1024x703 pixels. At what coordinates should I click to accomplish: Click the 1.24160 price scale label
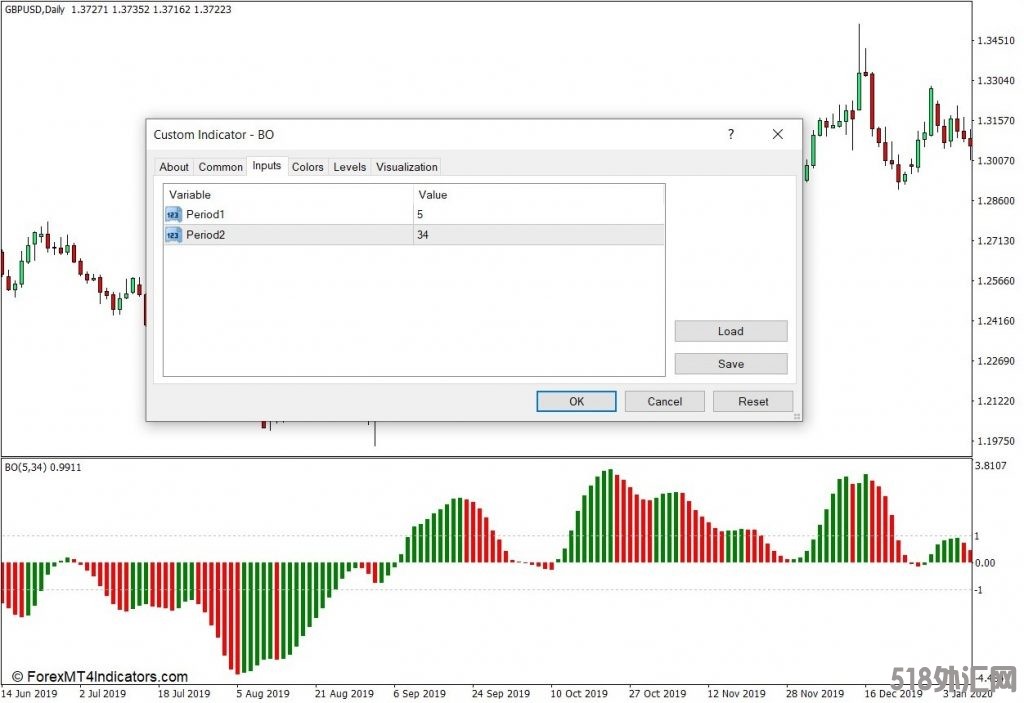tap(996, 321)
